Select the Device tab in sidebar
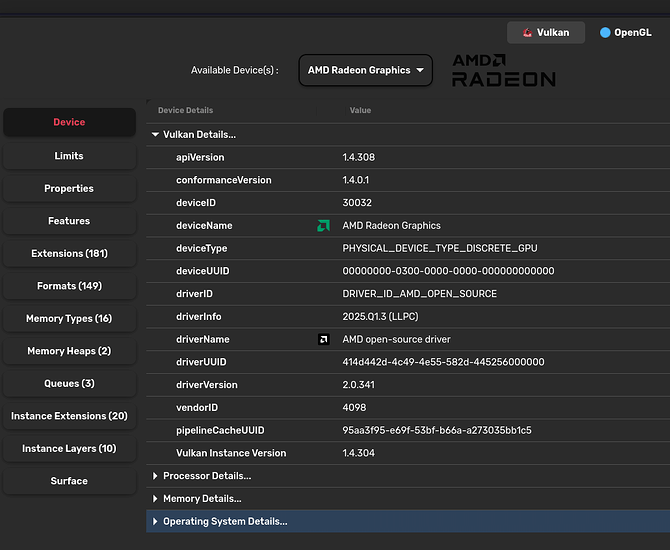 69,122
